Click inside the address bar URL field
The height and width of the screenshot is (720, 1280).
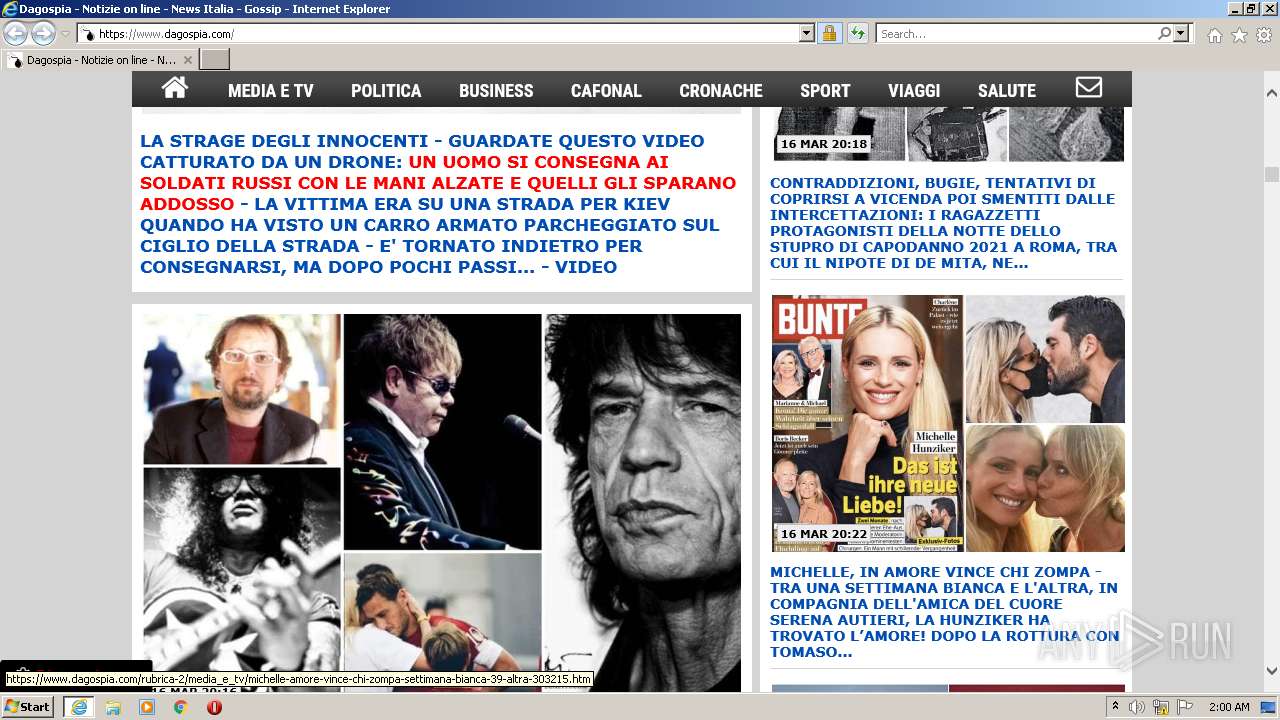pos(440,33)
